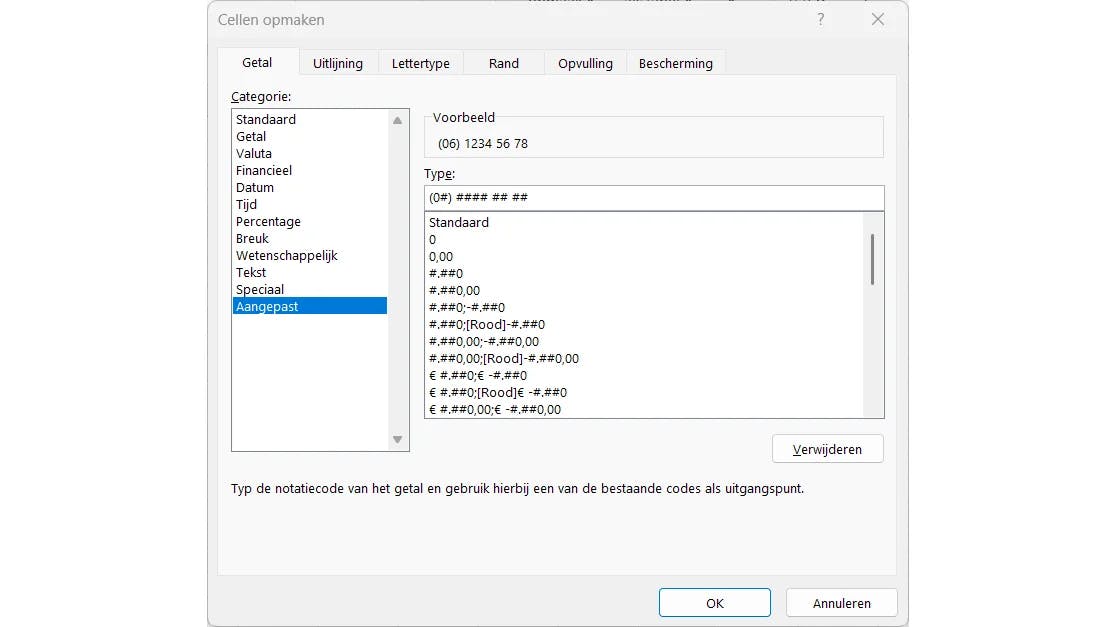Switch to the Opvulling tab
Image resolution: width=1115 pixels, height=627 pixels.
tap(585, 63)
